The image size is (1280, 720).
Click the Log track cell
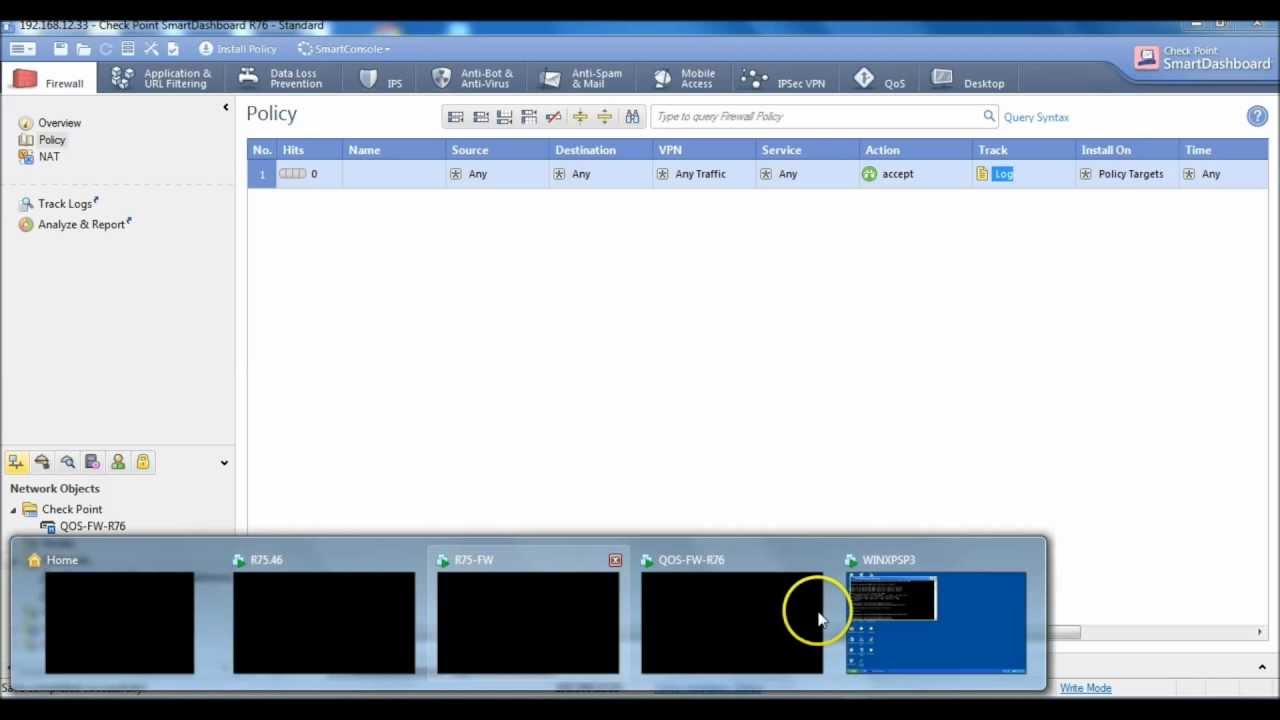pos(1024,174)
